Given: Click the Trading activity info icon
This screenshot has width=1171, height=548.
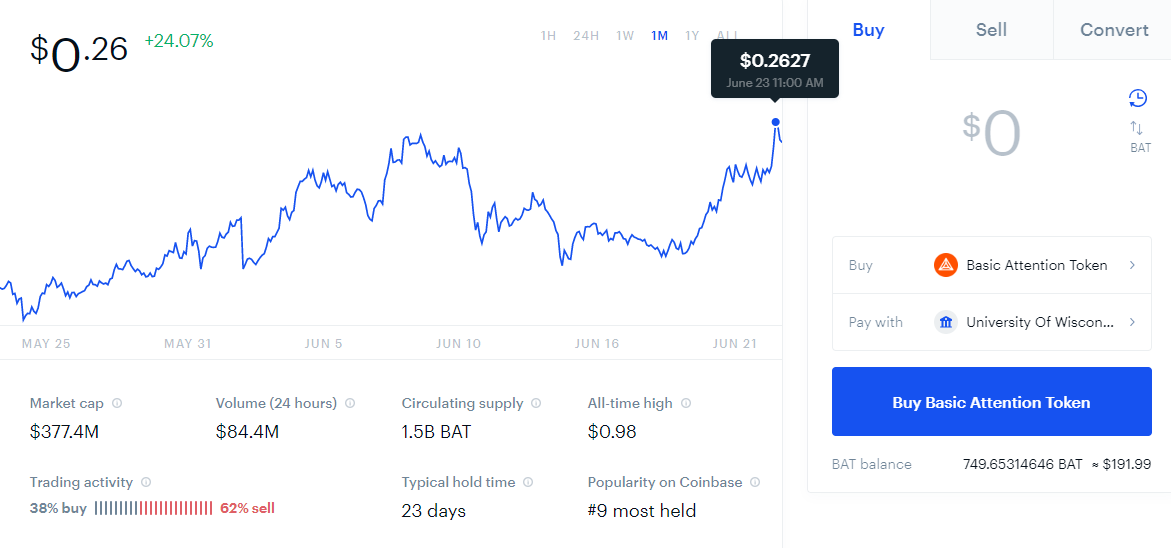Looking at the screenshot, I should [x=146, y=482].
